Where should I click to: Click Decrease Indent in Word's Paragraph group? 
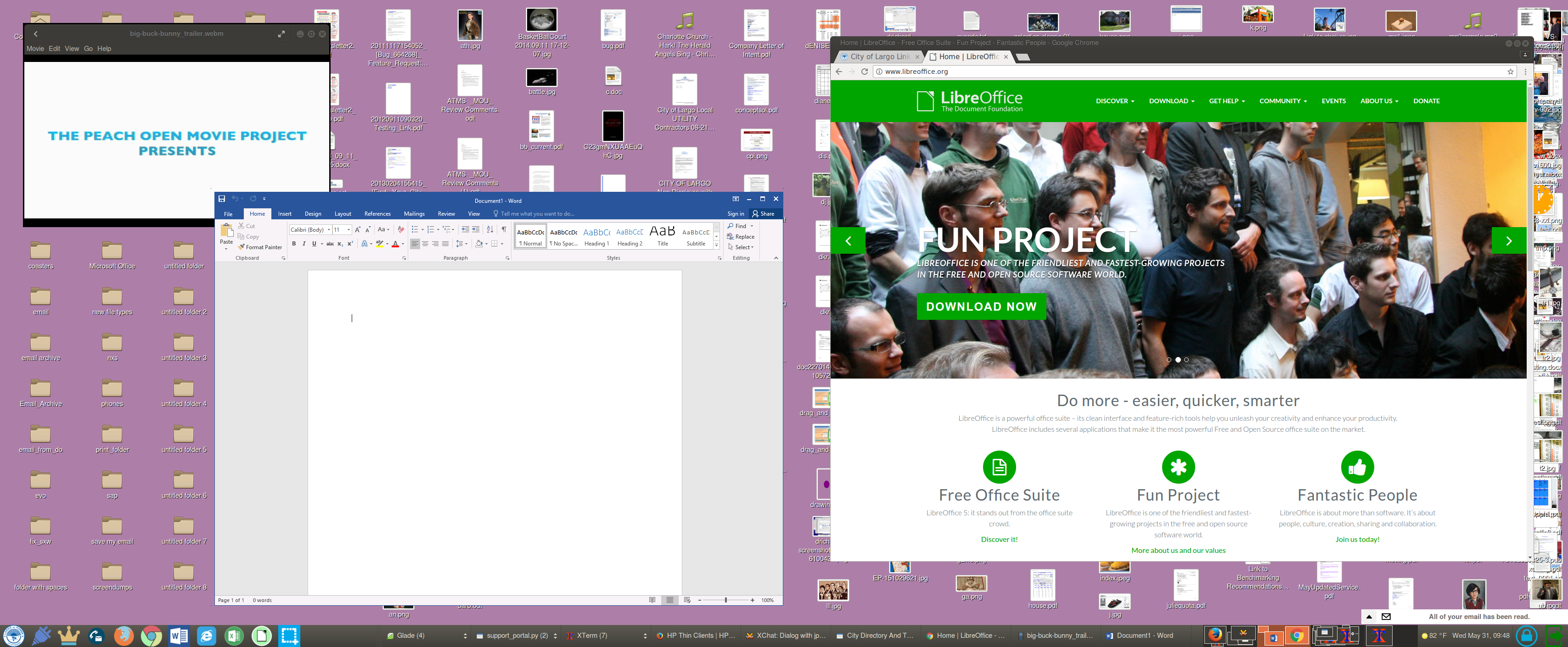click(466, 229)
